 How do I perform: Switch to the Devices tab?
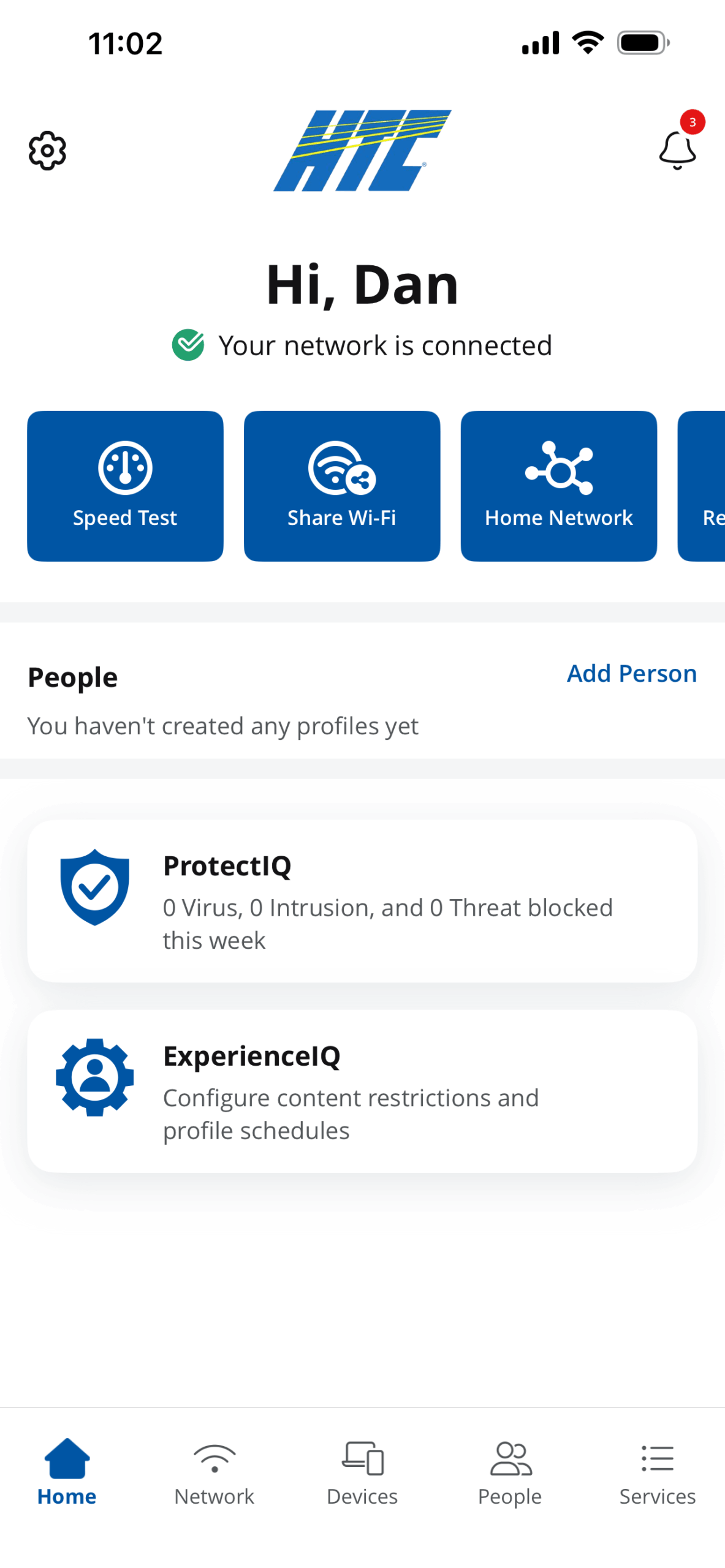[362, 1473]
